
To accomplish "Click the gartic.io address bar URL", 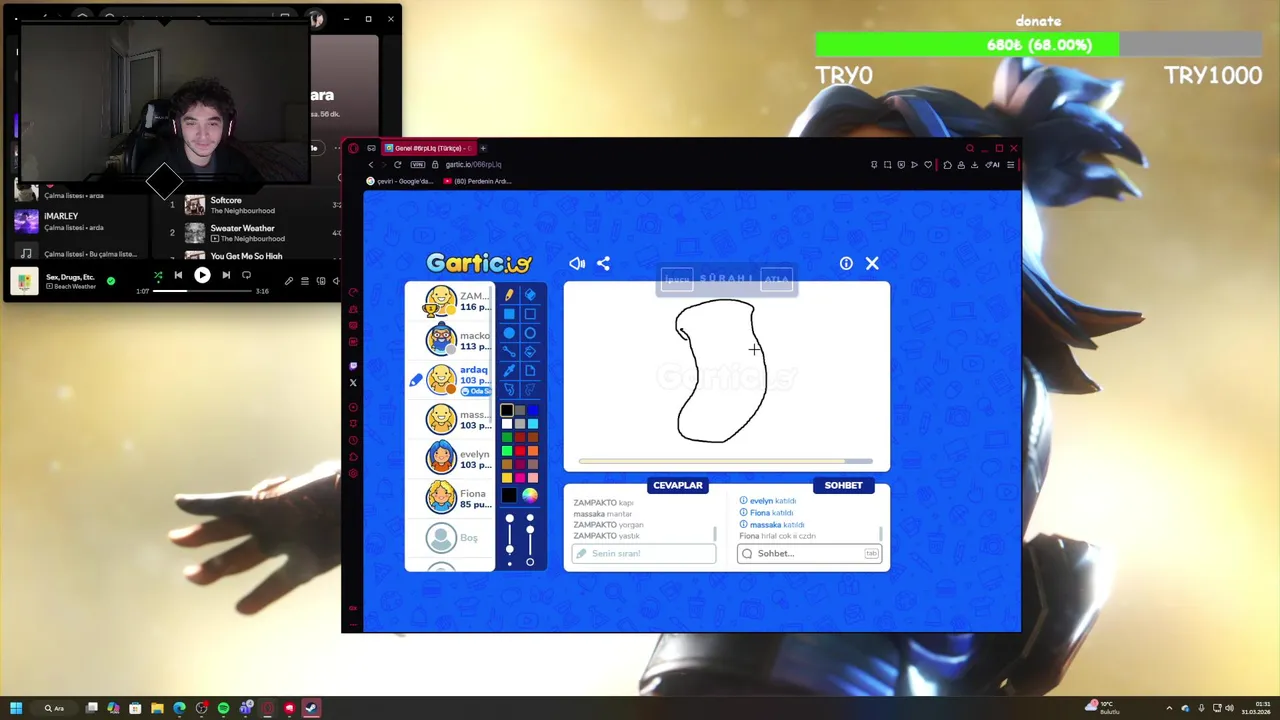I will 473,164.
